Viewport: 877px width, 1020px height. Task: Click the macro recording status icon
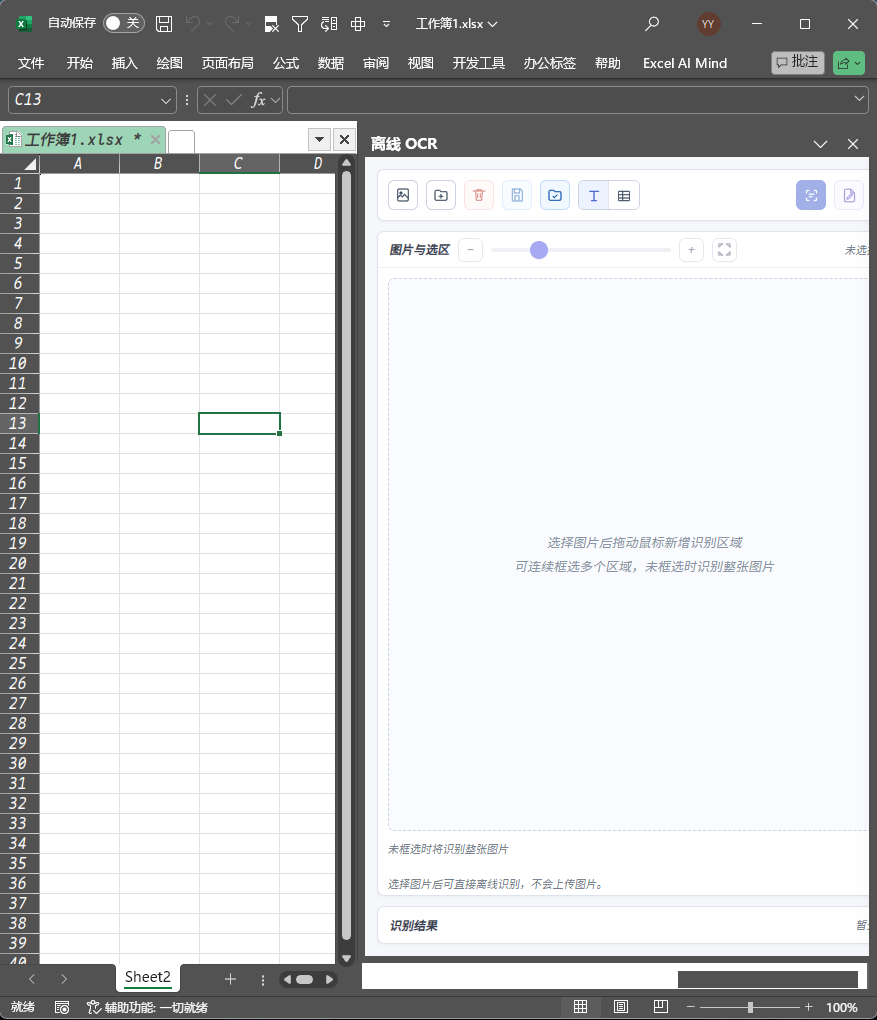point(62,1007)
